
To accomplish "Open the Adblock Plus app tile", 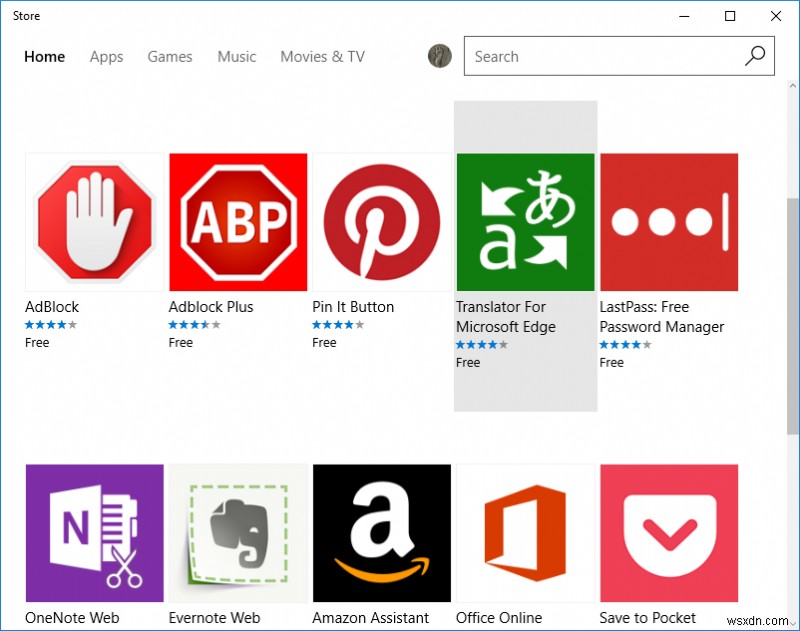I will tap(237, 220).
